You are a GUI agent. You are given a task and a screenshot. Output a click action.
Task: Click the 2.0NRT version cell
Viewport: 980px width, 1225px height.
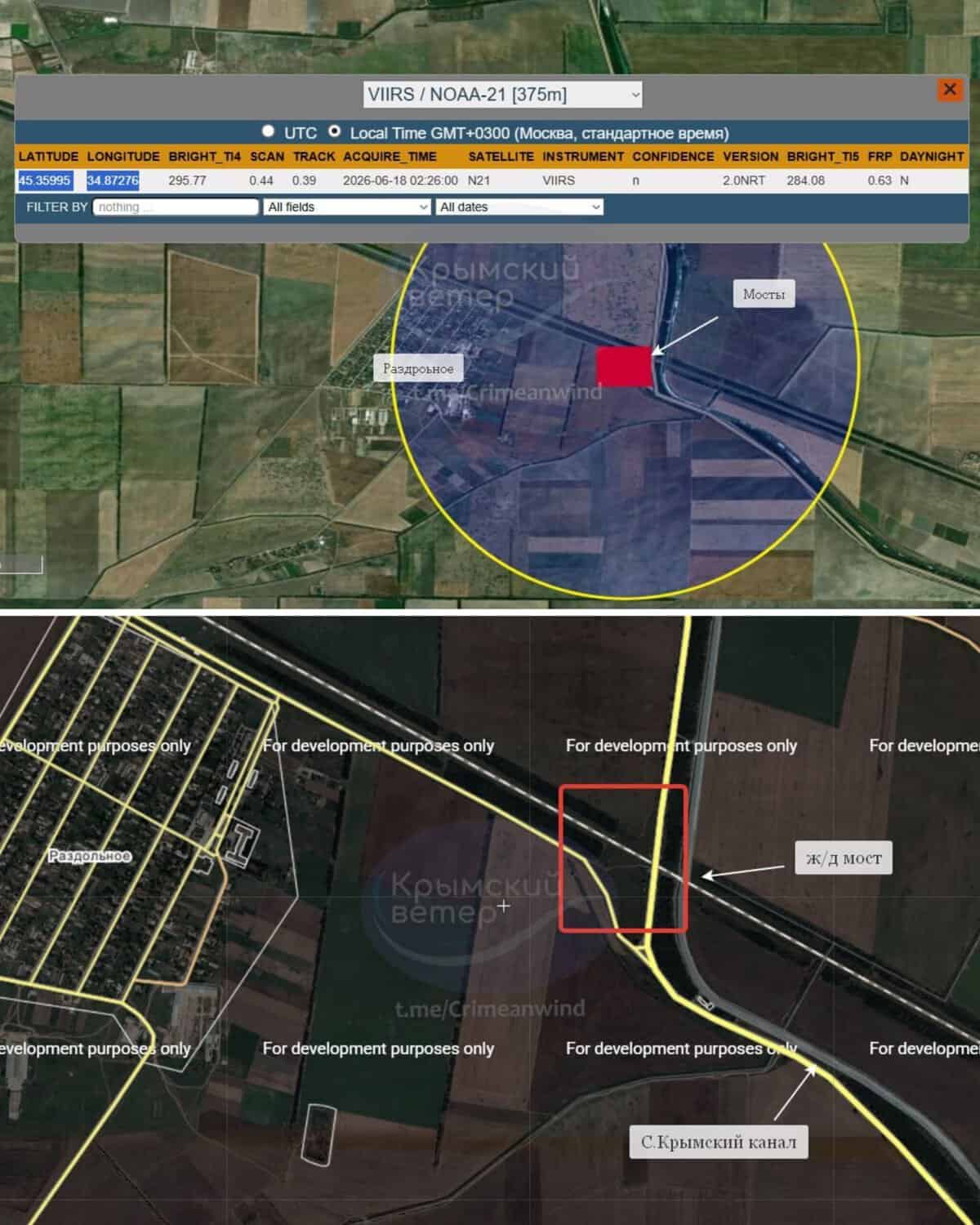coord(744,180)
